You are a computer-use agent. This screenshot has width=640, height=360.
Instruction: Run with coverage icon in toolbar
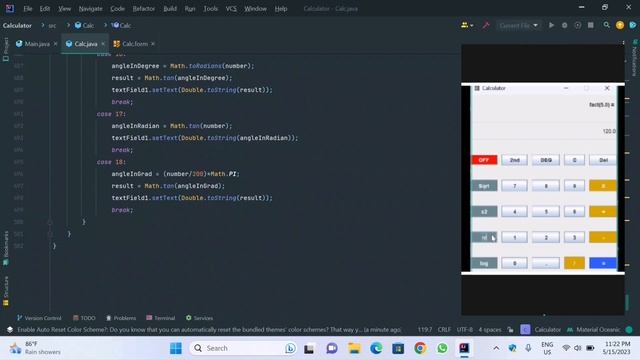[x=578, y=25]
